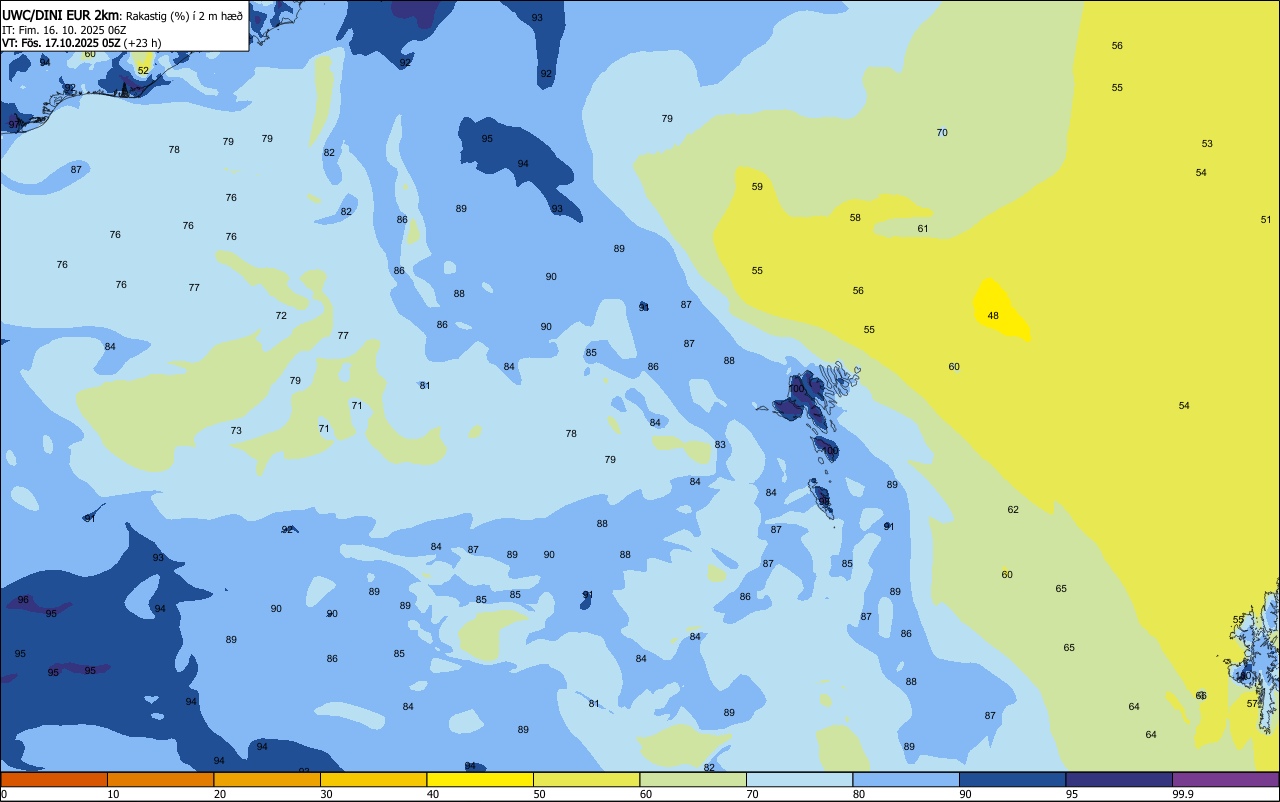Click the 50–60 legend color swatch
The width and height of the screenshot is (1280, 802).
586,779
